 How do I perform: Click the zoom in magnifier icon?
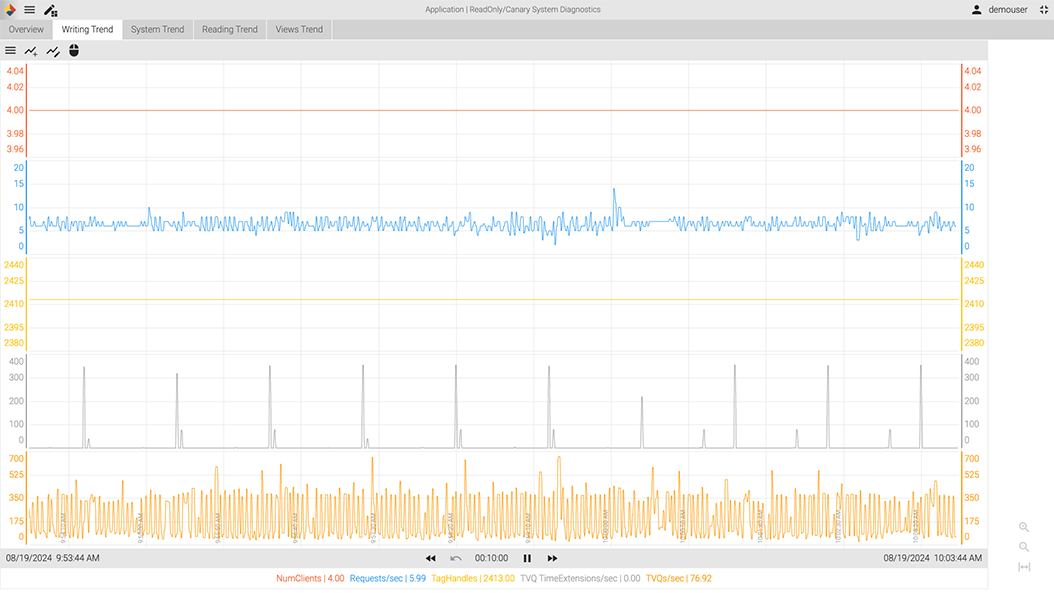point(1024,527)
